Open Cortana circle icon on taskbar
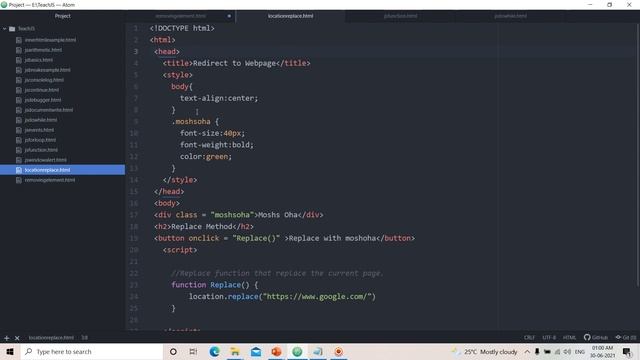The width and height of the screenshot is (640, 360). pos(173,351)
